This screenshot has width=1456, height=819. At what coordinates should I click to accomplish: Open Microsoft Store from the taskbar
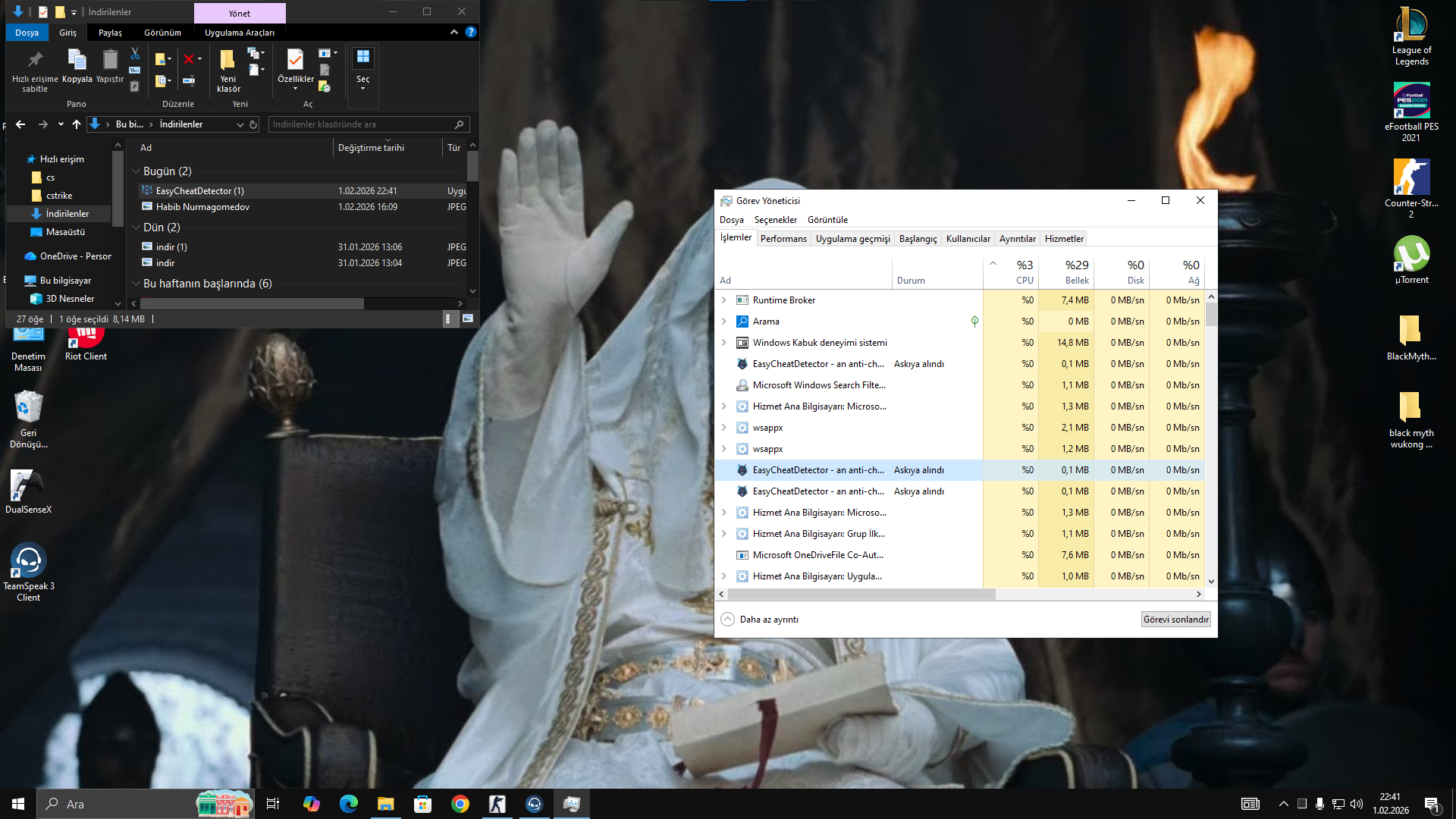[x=423, y=804]
